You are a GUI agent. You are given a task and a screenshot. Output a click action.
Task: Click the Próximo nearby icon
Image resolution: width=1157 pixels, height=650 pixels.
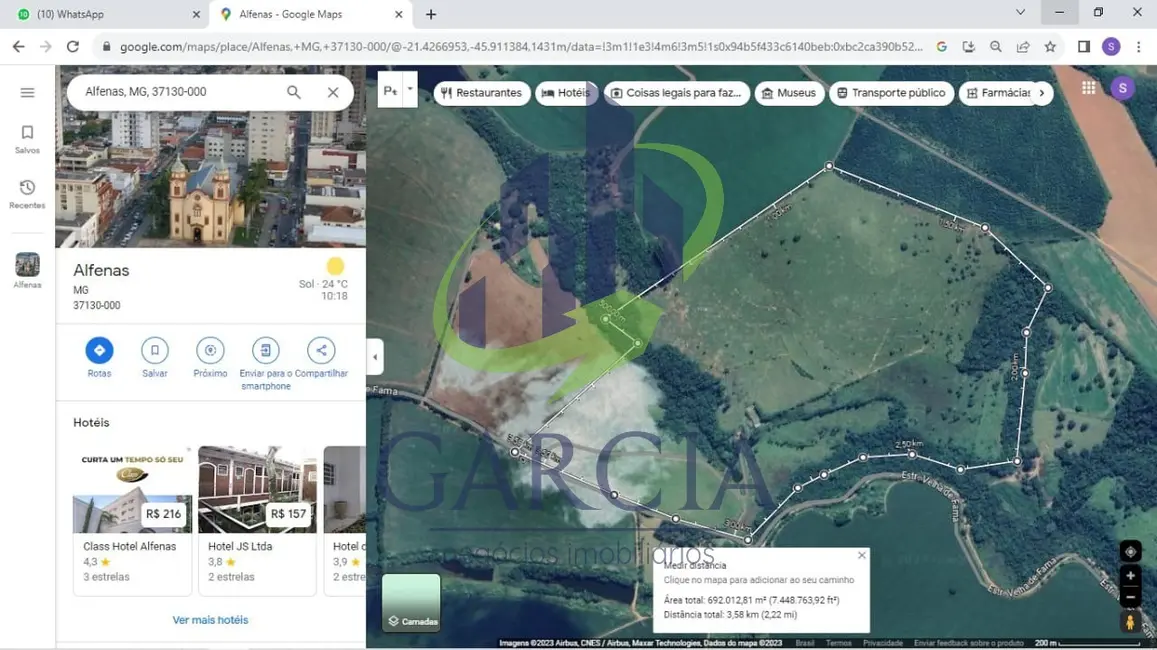coord(210,351)
